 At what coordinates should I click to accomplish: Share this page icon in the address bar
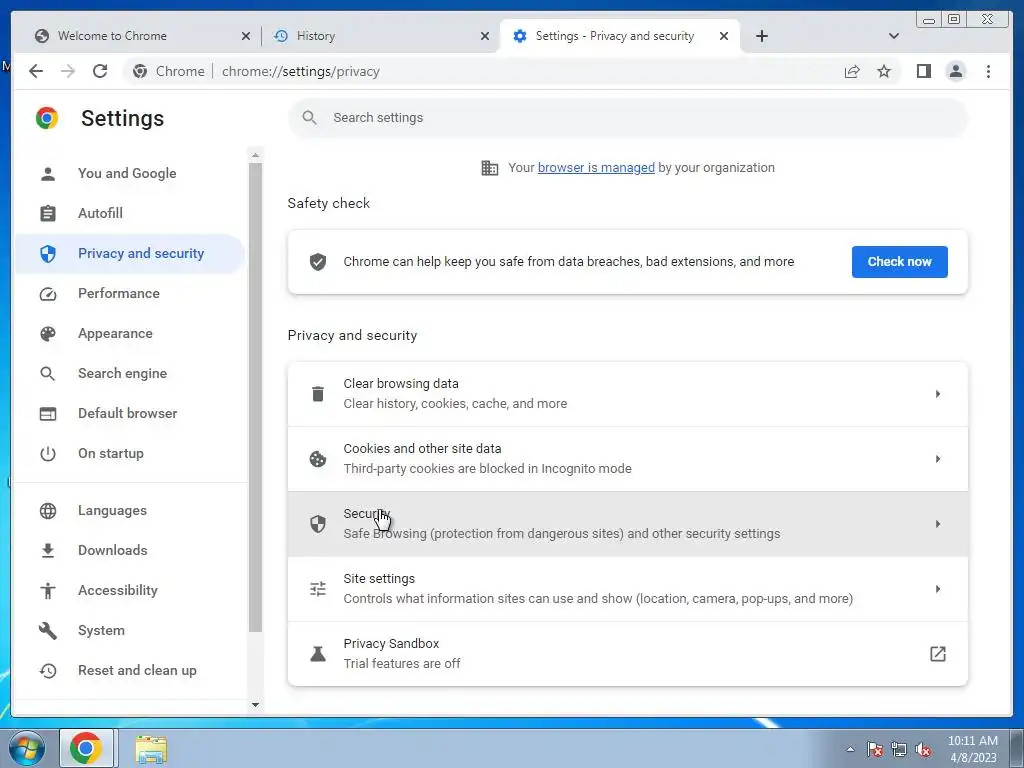pyautogui.click(x=852, y=71)
